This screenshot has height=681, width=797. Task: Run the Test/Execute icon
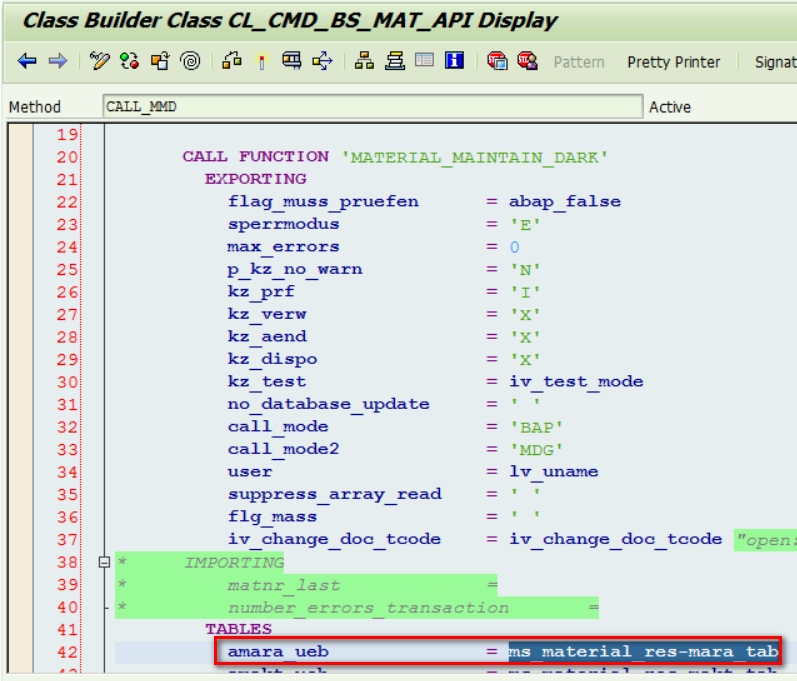[292, 61]
